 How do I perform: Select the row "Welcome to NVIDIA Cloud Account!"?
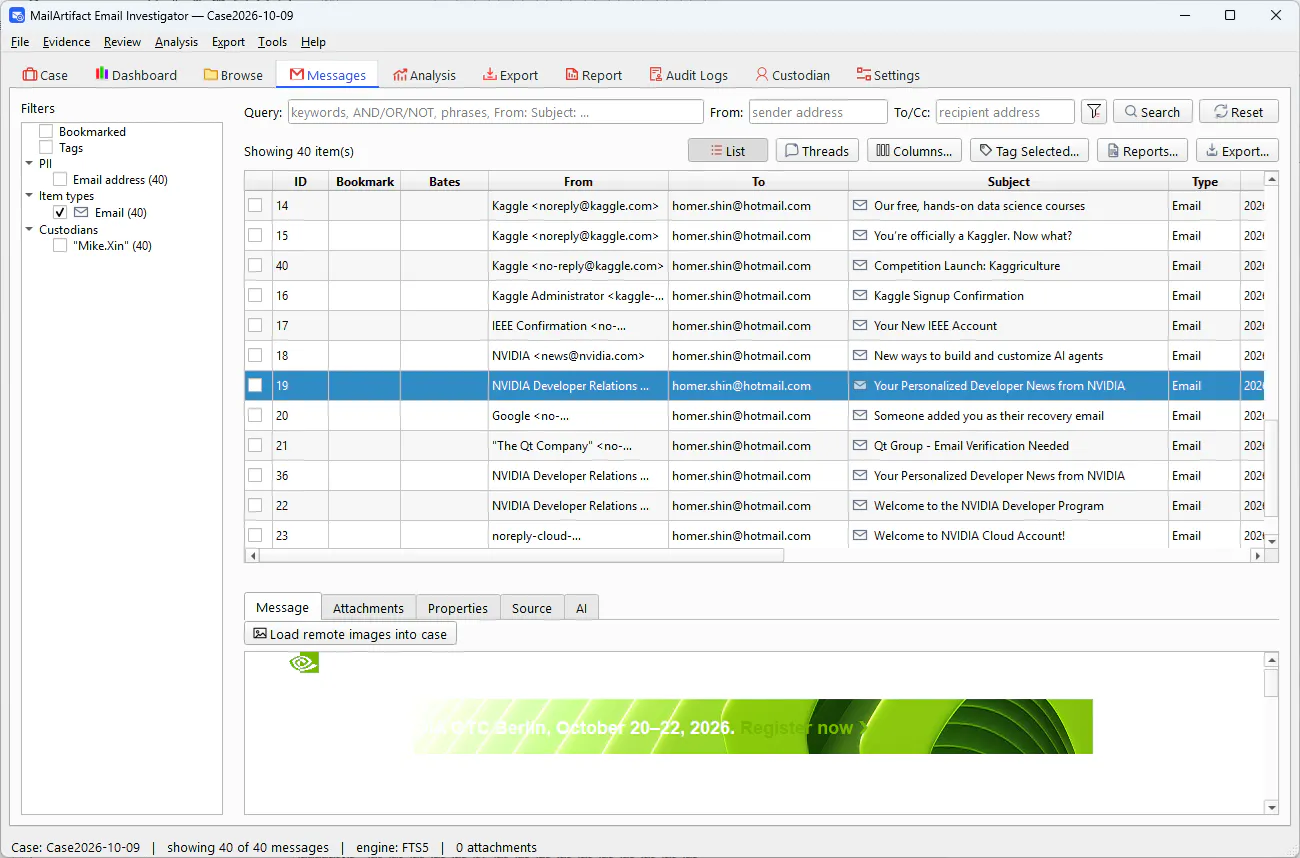pos(754,536)
